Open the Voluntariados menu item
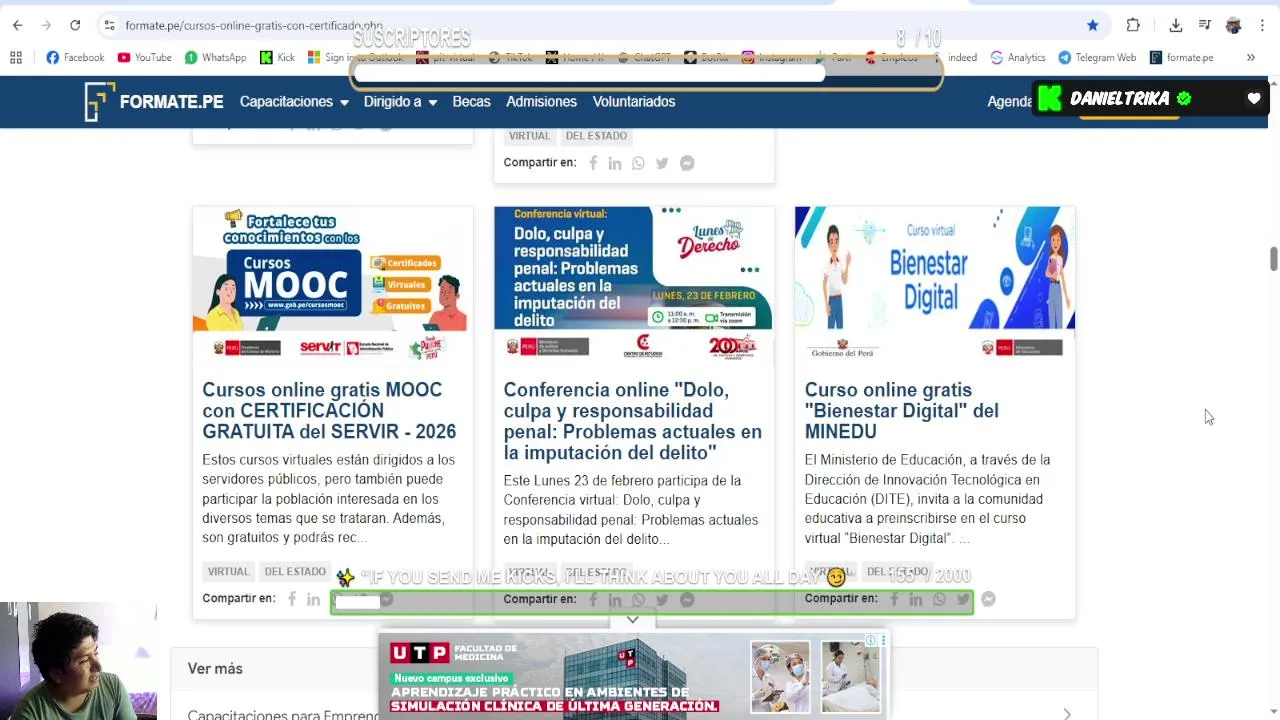This screenshot has height=720, width=1280. click(x=634, y=102)
